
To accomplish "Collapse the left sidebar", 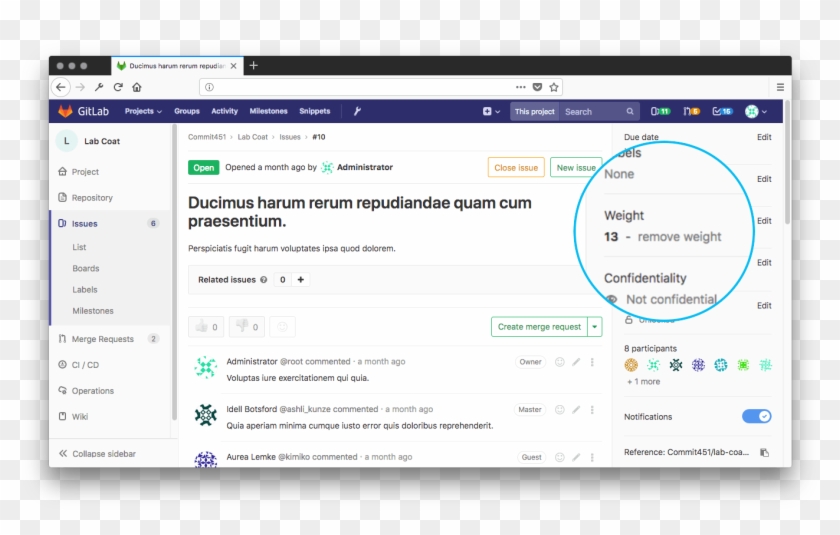I will 97,454.
